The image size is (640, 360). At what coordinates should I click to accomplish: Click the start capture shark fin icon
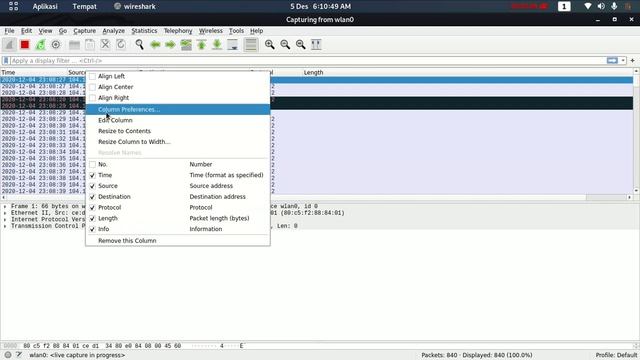9,44
